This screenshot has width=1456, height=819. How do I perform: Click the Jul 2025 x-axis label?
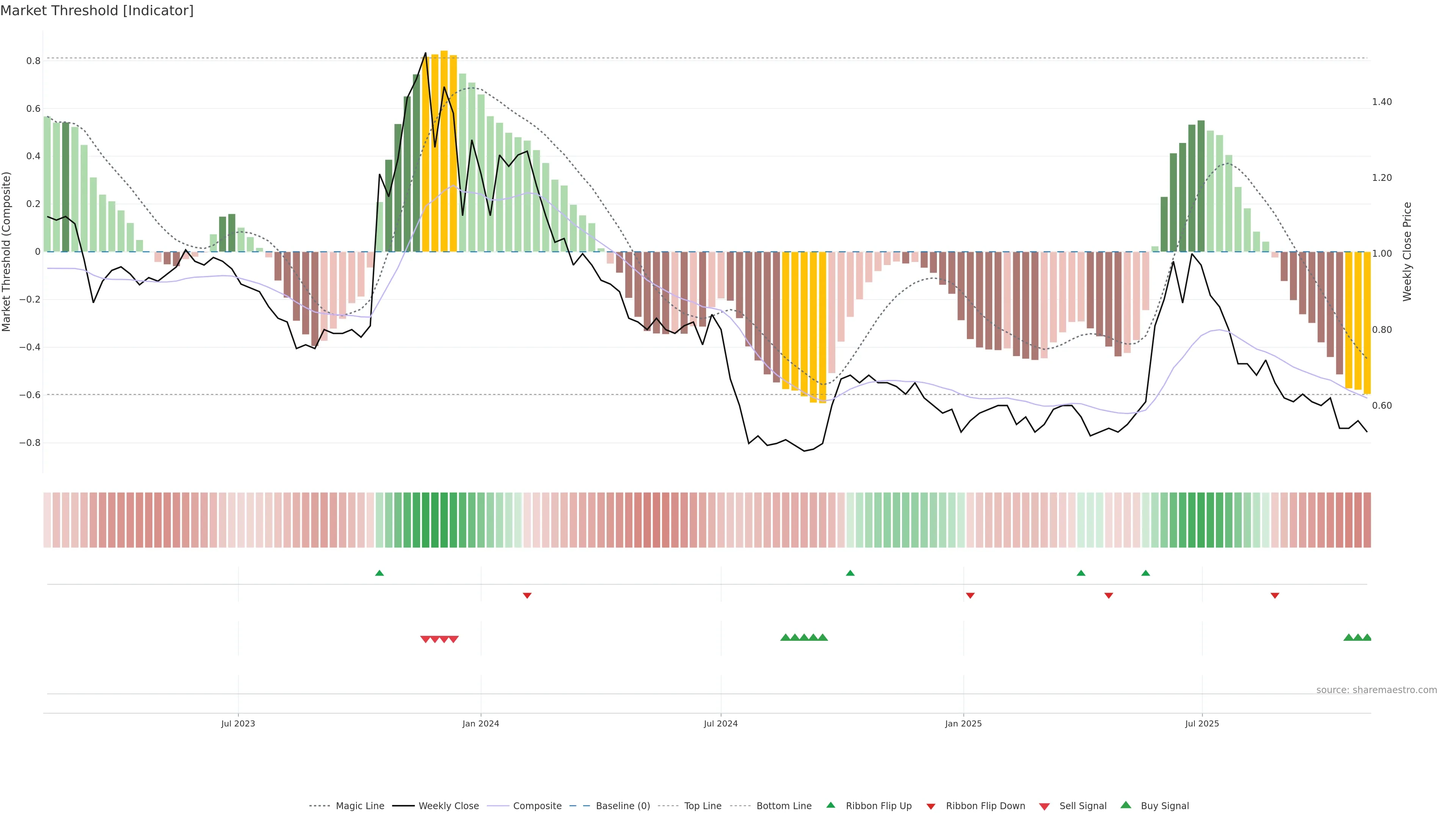click(1202, 723)
